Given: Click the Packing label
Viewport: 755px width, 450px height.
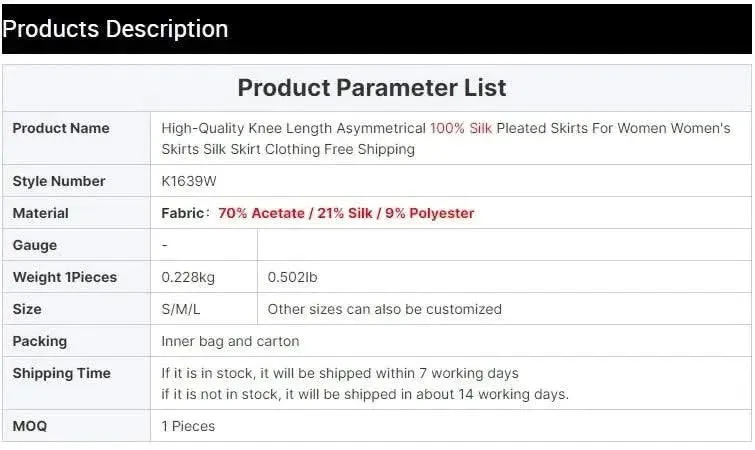Looking at the screenshot, I should (x=39, y=341).
